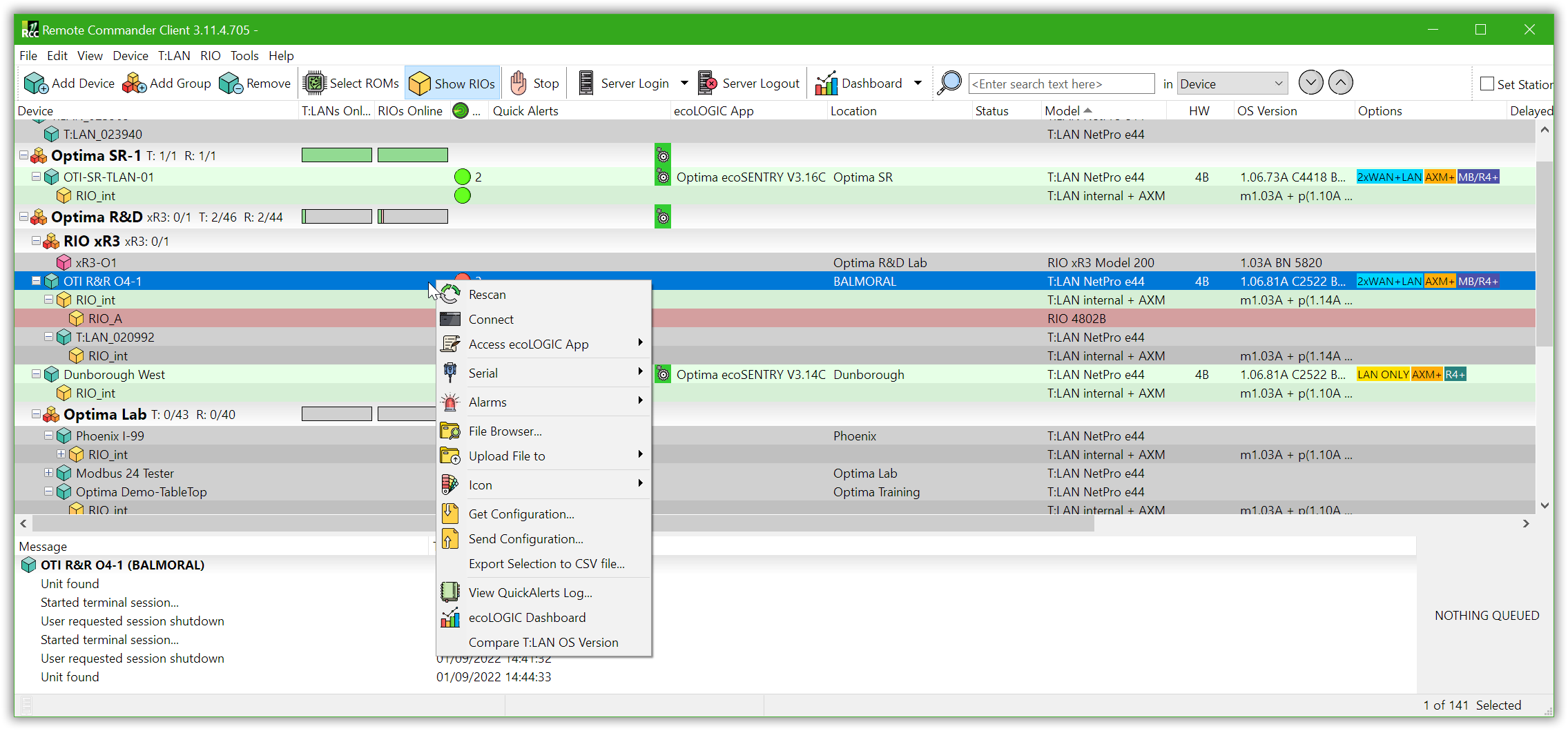Open the Dashboard chart icon
Image resolution: width=1568 pixels, height=731 pixels.
pyautogui.click(x=826, y=84)
